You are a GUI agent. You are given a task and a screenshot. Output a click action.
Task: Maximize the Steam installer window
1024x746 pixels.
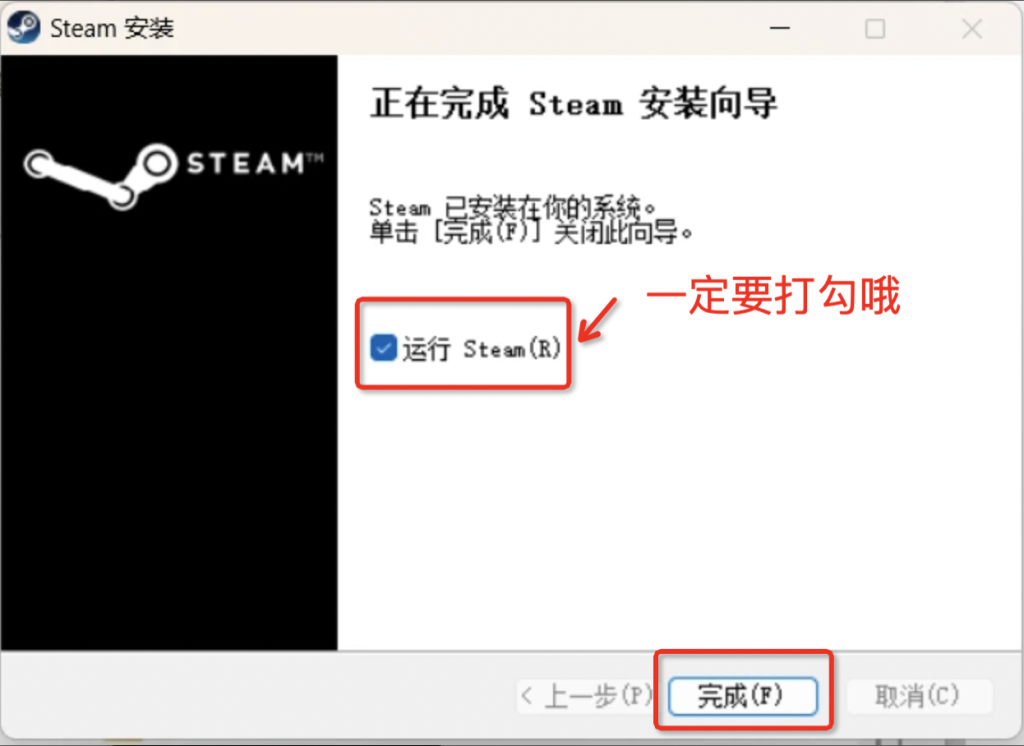pos(875,29)
